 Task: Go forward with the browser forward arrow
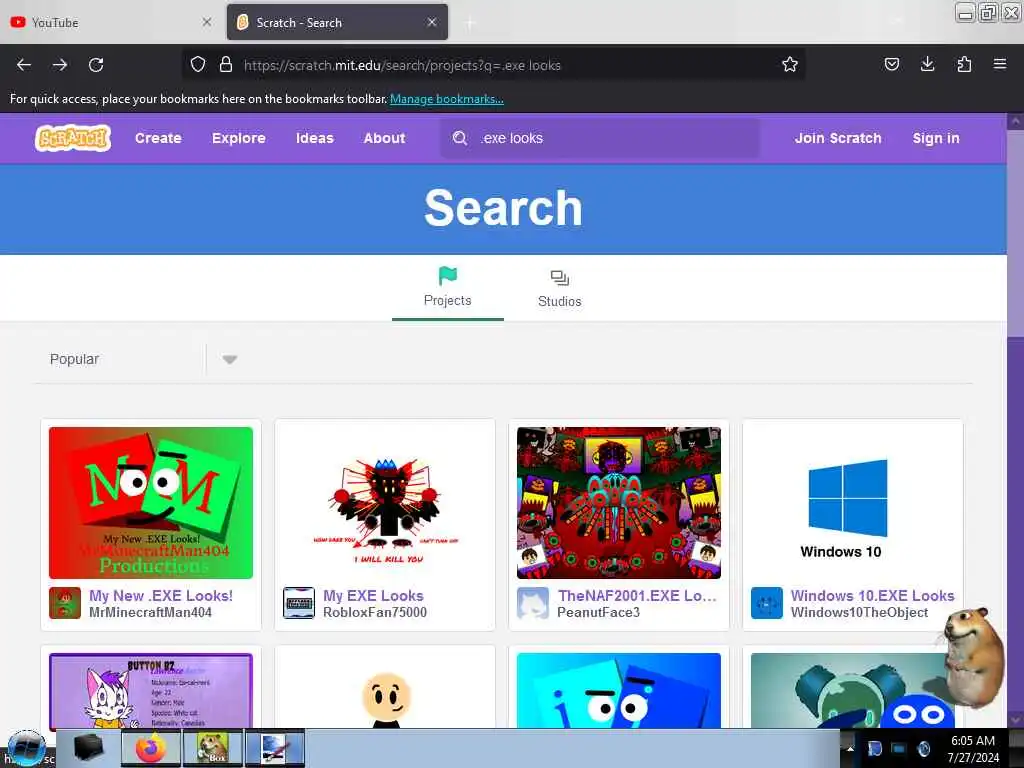tap(60, 65)
